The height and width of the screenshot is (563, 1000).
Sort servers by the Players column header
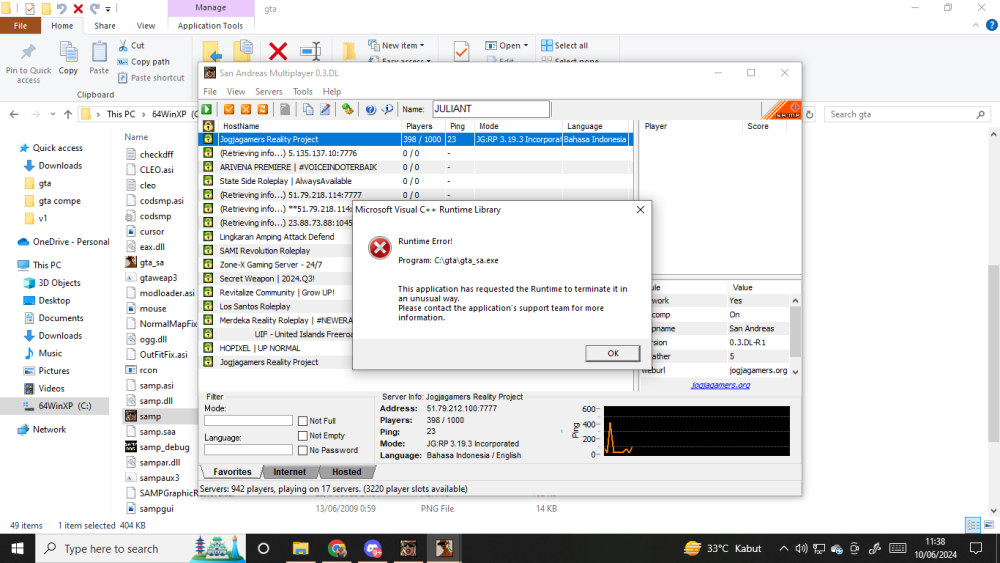click(x=420, y=126)
